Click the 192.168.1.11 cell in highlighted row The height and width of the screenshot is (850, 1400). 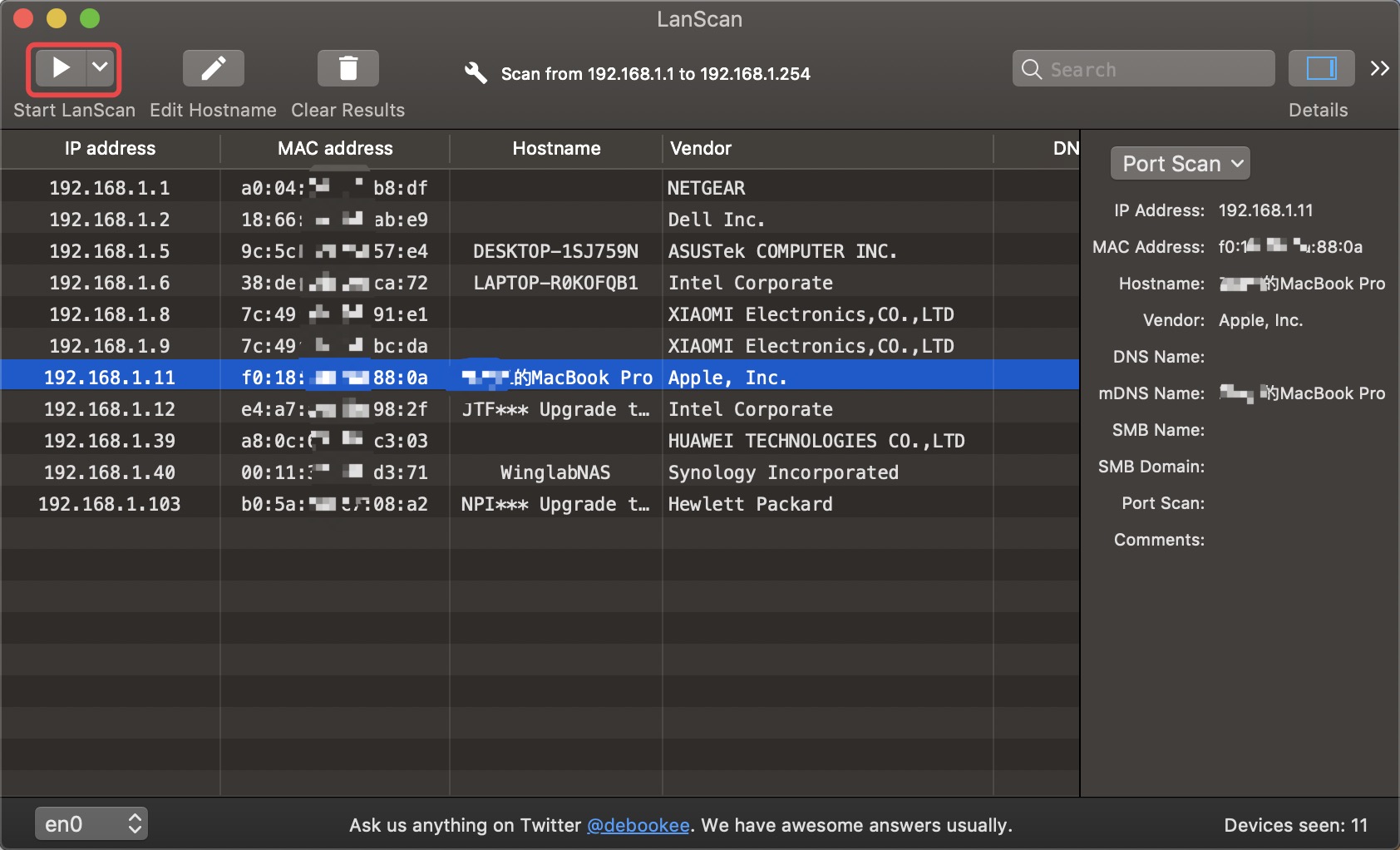coord(110,378)
